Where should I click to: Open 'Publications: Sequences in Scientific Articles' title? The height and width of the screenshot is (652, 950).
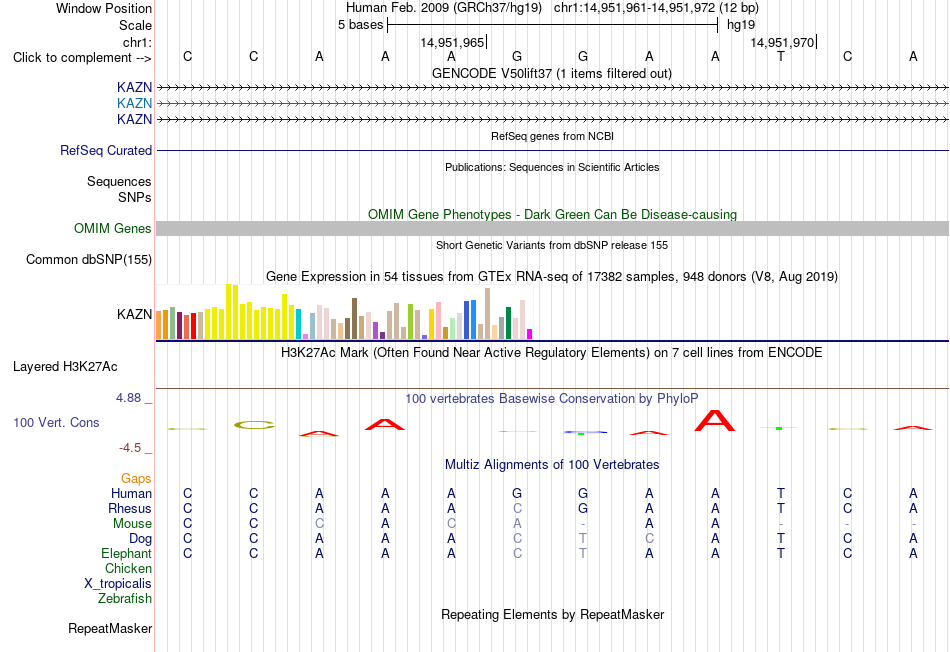pos(552,167)
